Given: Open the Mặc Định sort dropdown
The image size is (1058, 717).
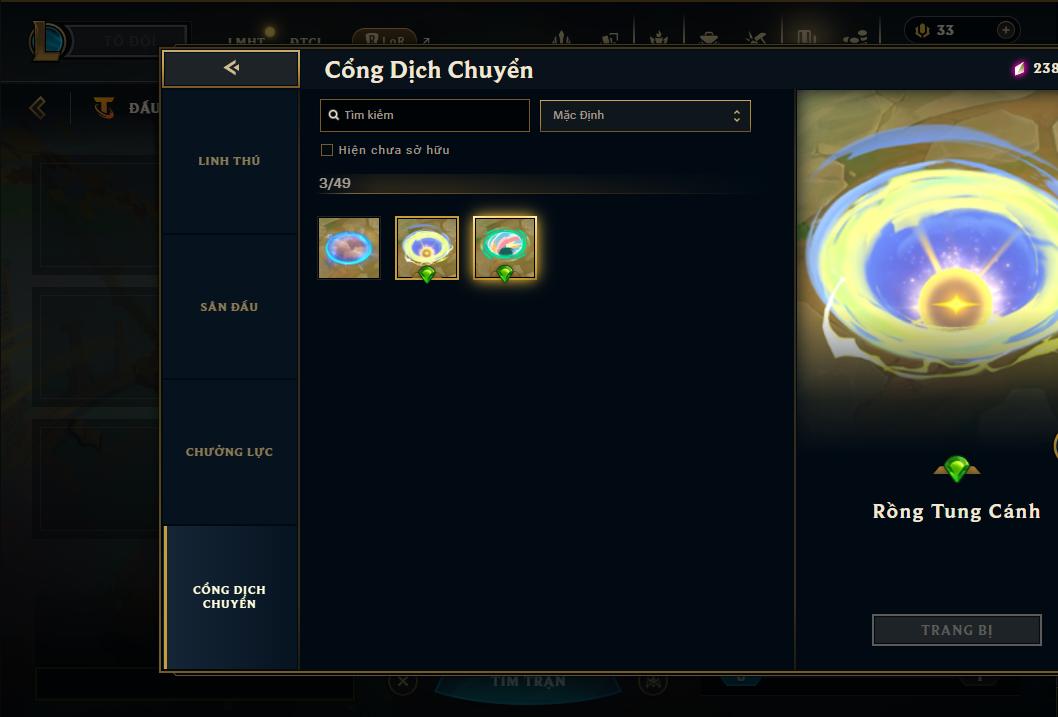Looking at the screenshot, I should click(x=645, y=115).
